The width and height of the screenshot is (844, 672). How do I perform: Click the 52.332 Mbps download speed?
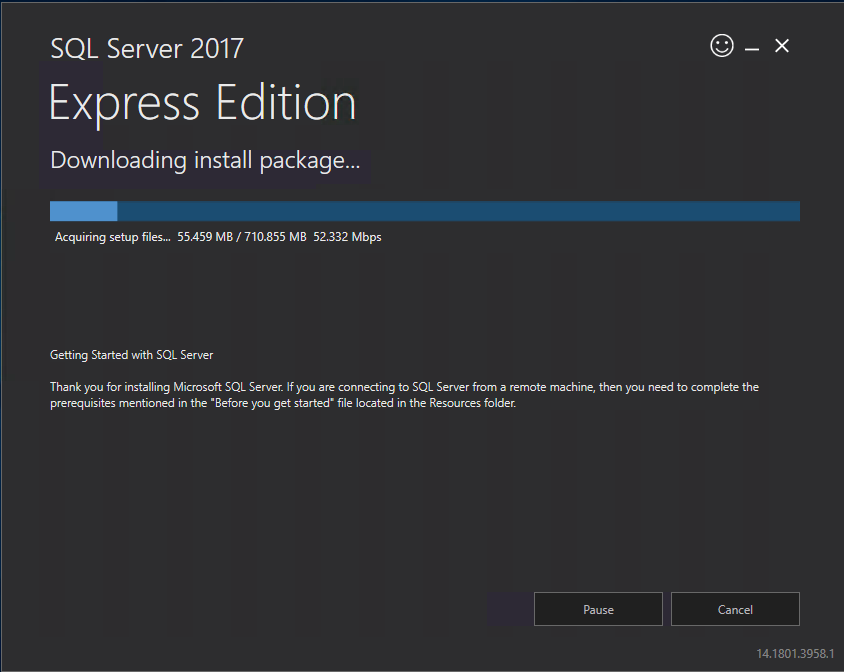[x=347, y=237]
